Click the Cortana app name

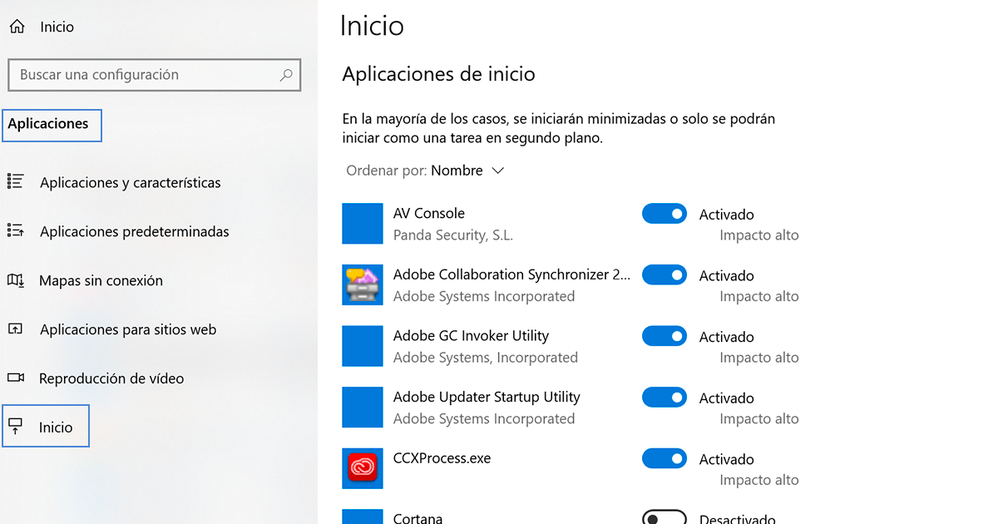click(x=418, y=518)
